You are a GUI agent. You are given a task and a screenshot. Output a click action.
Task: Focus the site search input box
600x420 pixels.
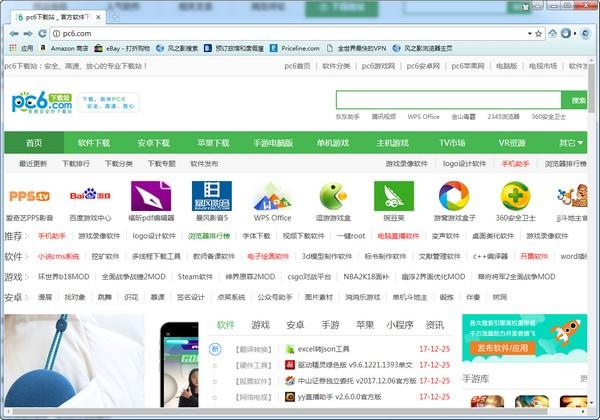click(448, 100)
